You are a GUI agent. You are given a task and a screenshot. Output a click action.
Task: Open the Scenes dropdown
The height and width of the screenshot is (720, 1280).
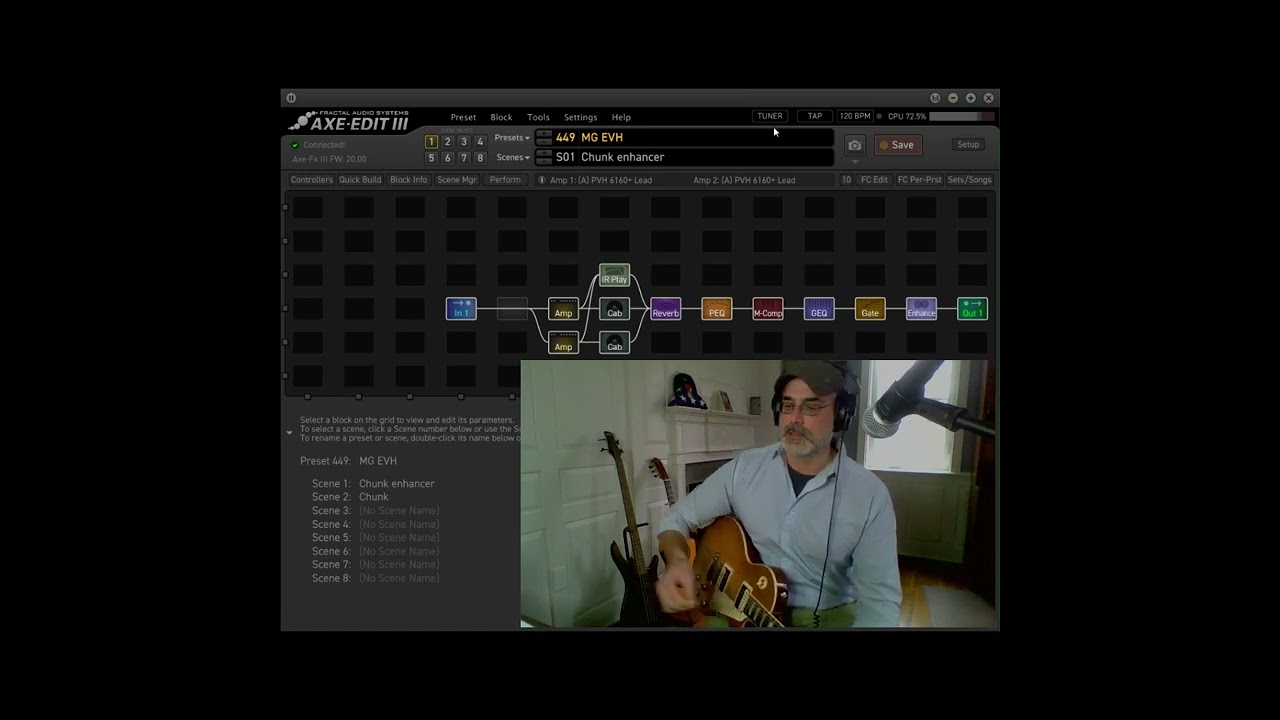coord(513,157)
